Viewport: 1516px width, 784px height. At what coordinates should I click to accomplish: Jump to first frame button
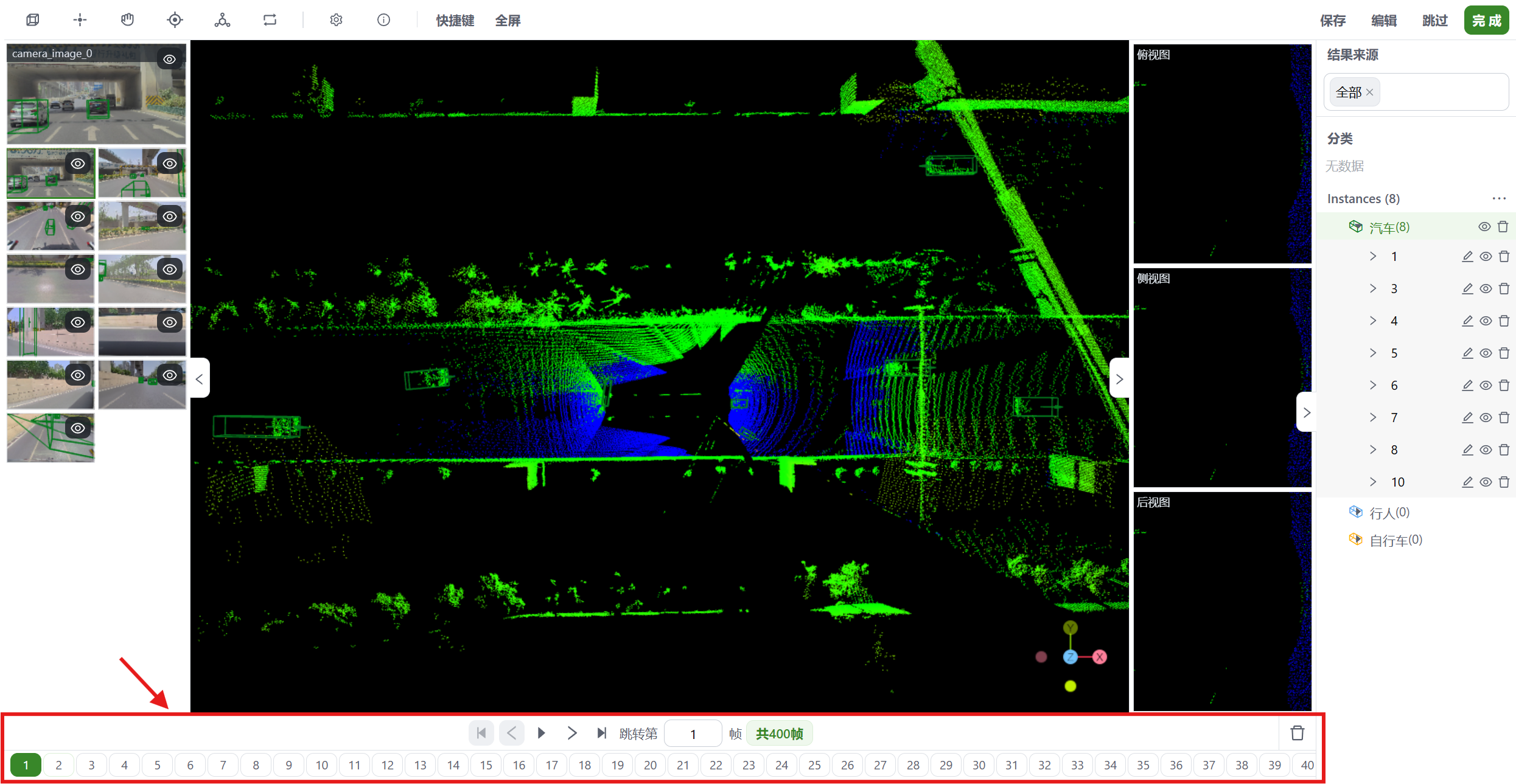tap(481, 733)
